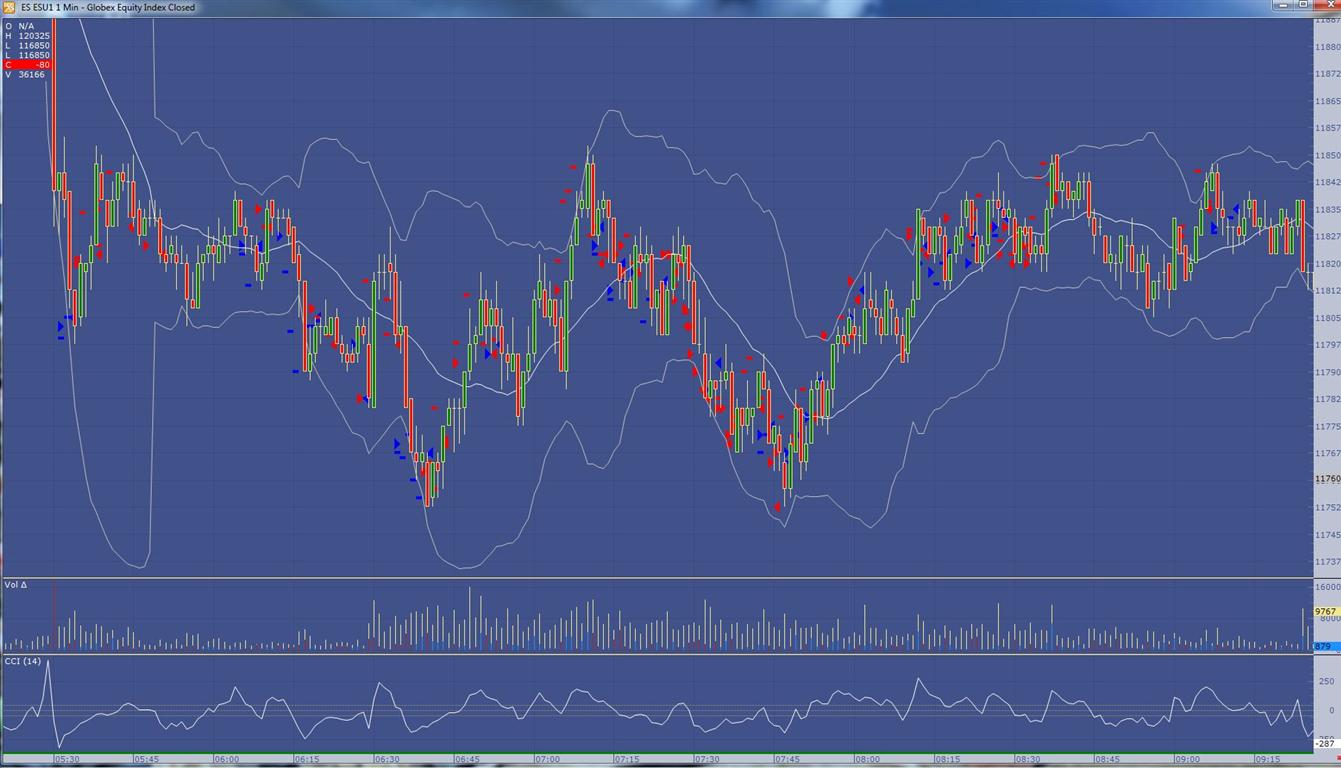Viewport: 1341px width, 768px height.
Task: Click the Volume value 36166 in data box
Action: tap(31, 75)
